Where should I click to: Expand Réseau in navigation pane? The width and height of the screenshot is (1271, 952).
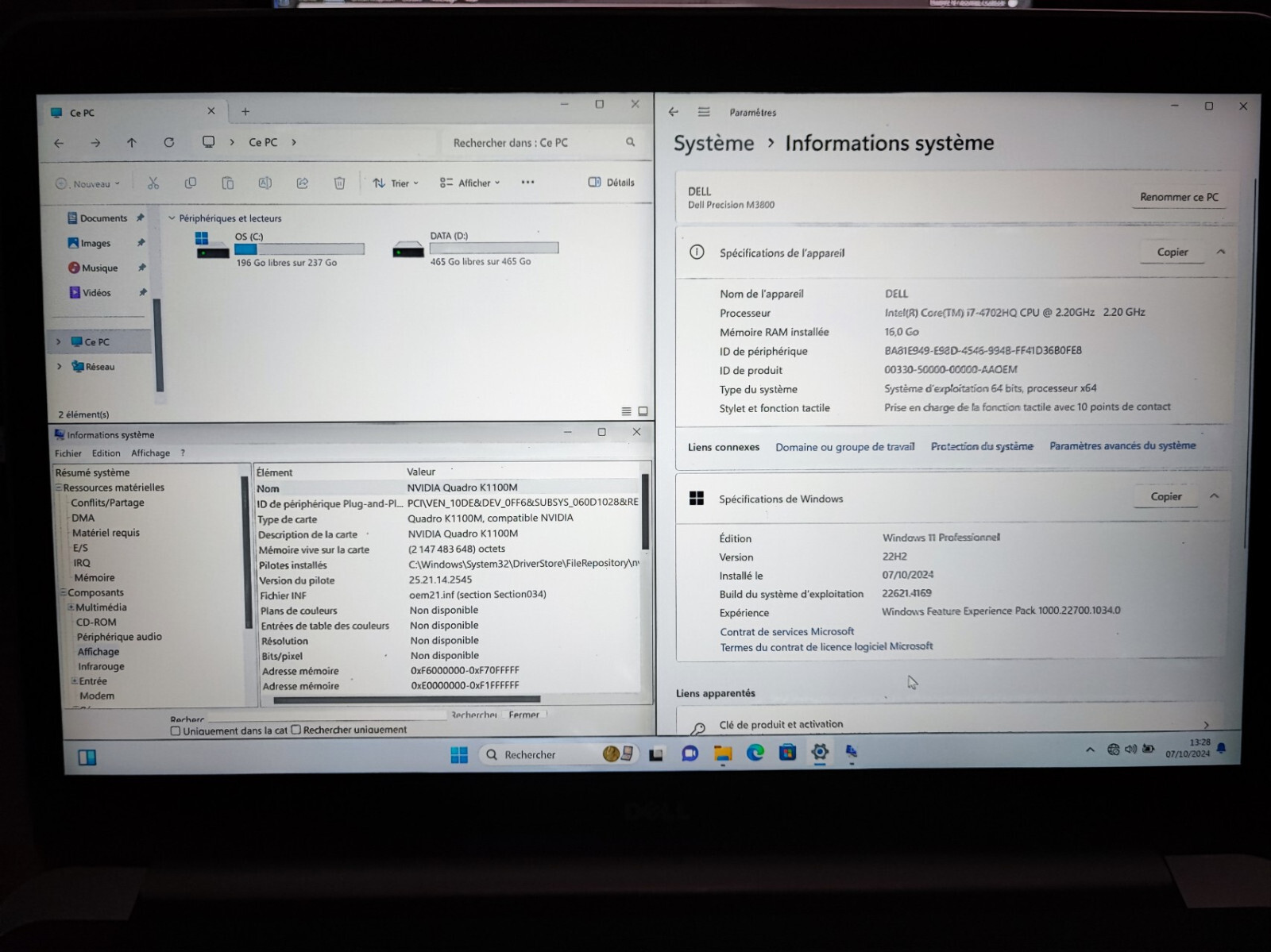tap(59, 367)
